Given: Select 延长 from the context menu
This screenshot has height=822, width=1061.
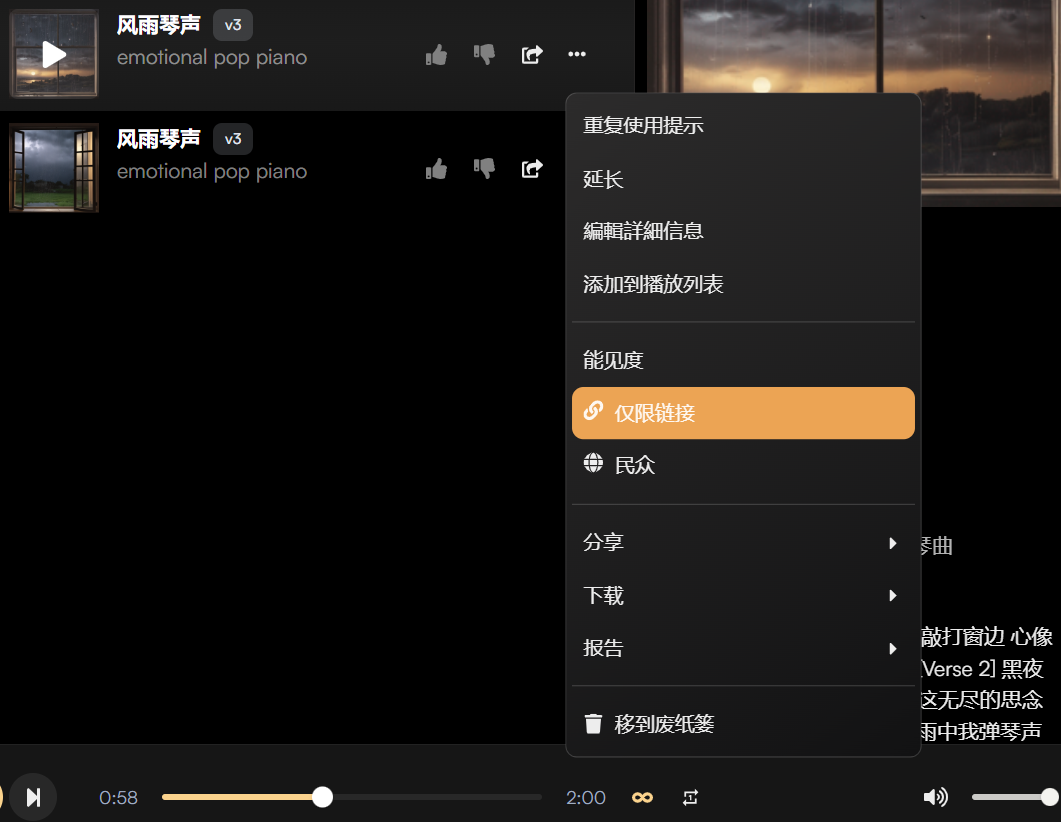Looking at the screenshot, I should point(742,179).
